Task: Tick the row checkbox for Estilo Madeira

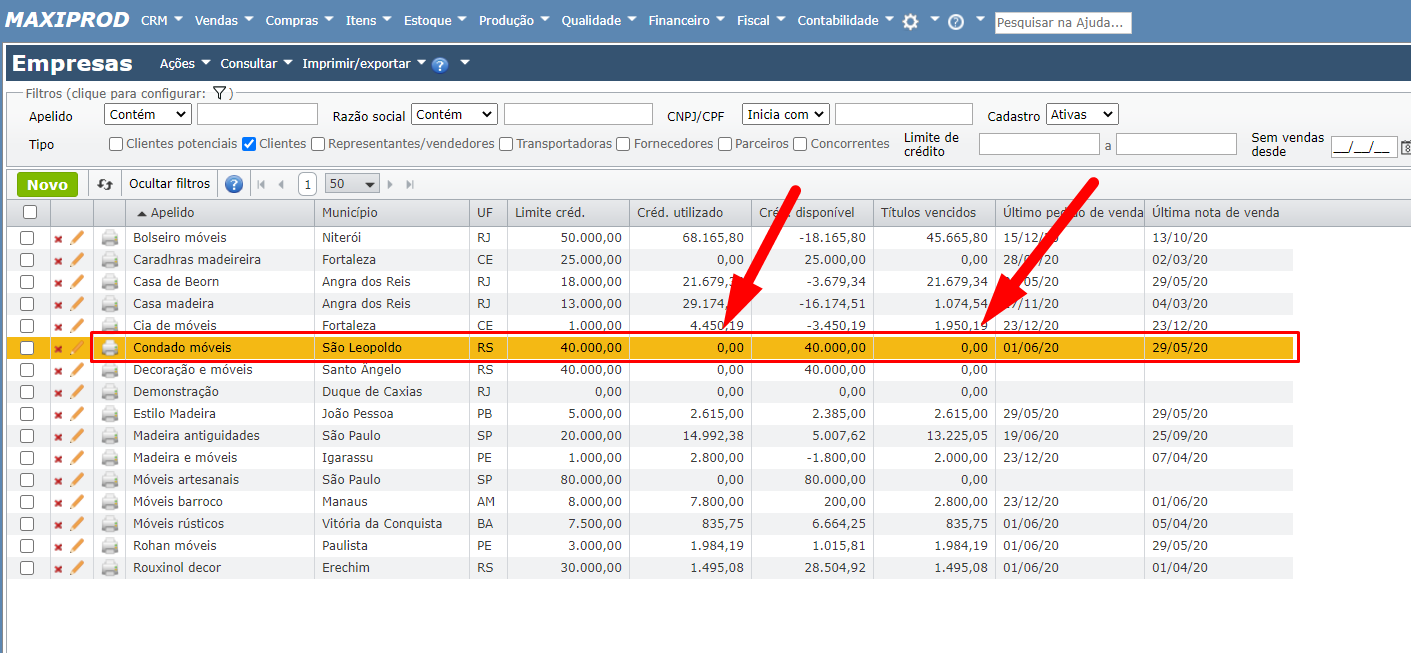Action: pyautogui.click(x=28, y=414)
